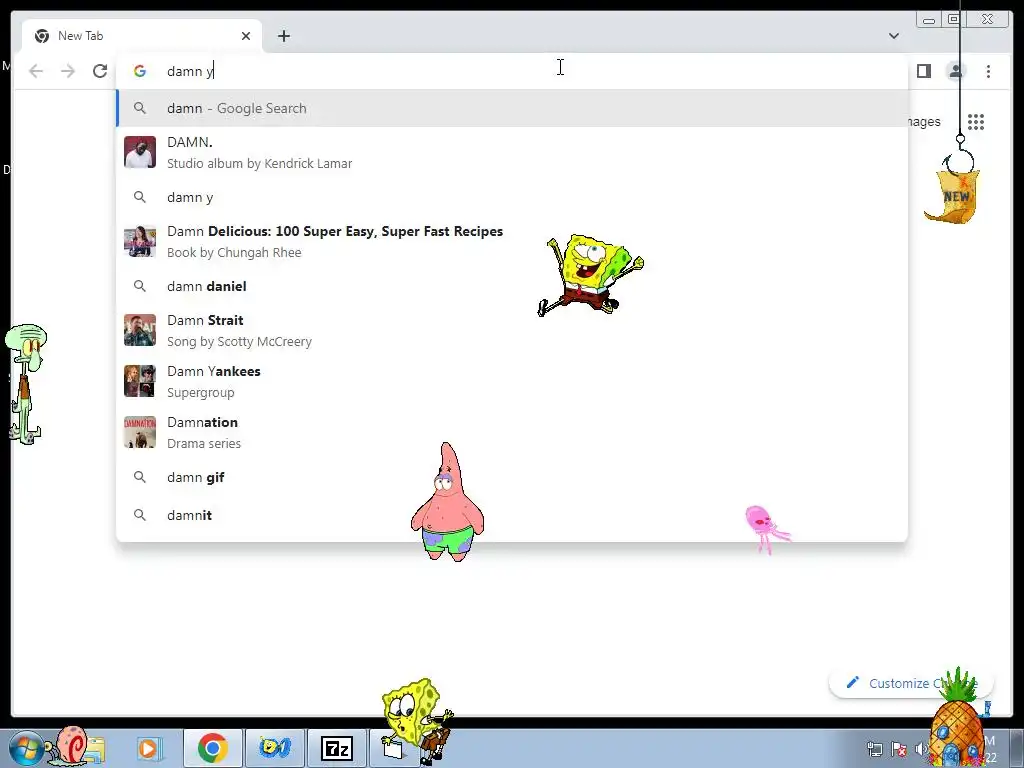Click the Damn Delicious book thumbnail
This screenshot has height=768, width=1024.
click(140, 242)
